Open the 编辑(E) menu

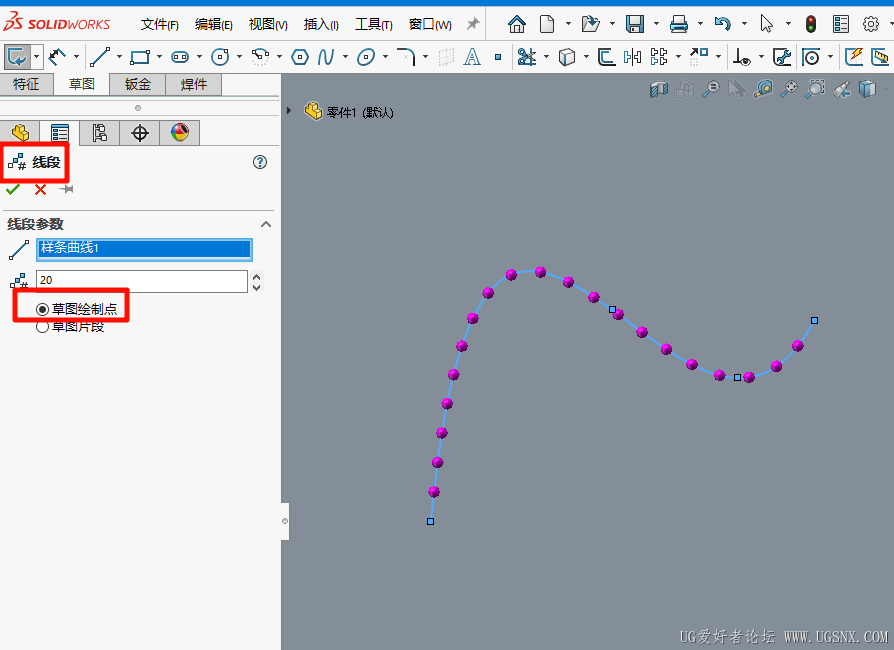tap(214, 25)
